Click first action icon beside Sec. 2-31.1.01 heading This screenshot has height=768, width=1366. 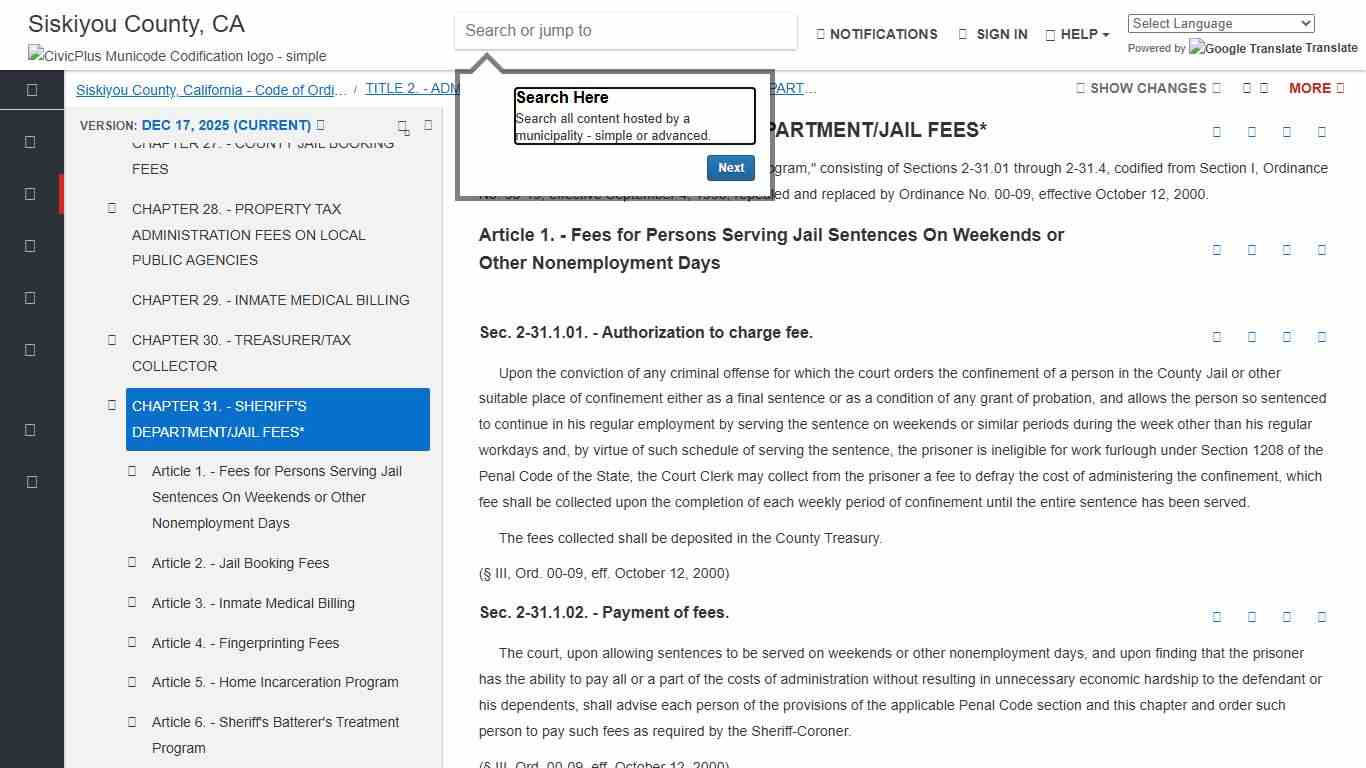click(1217, 337)
